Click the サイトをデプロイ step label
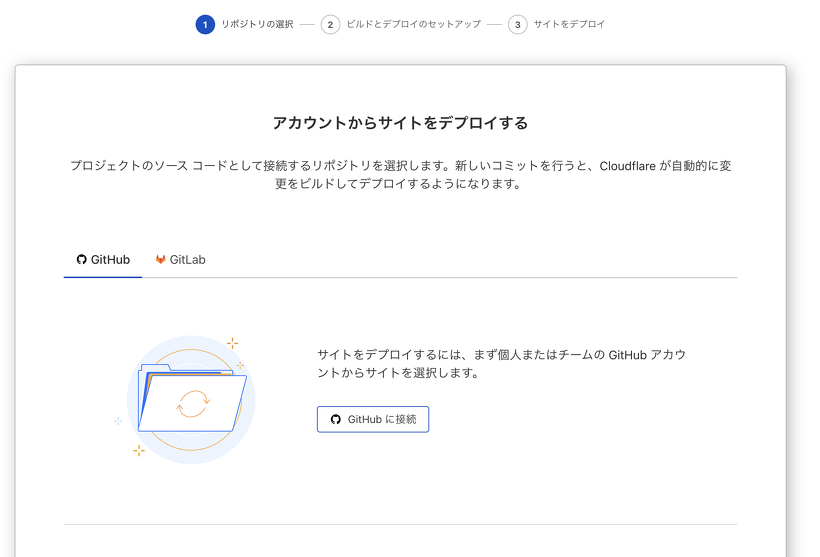Screen dimensions: 820x557 569,24
